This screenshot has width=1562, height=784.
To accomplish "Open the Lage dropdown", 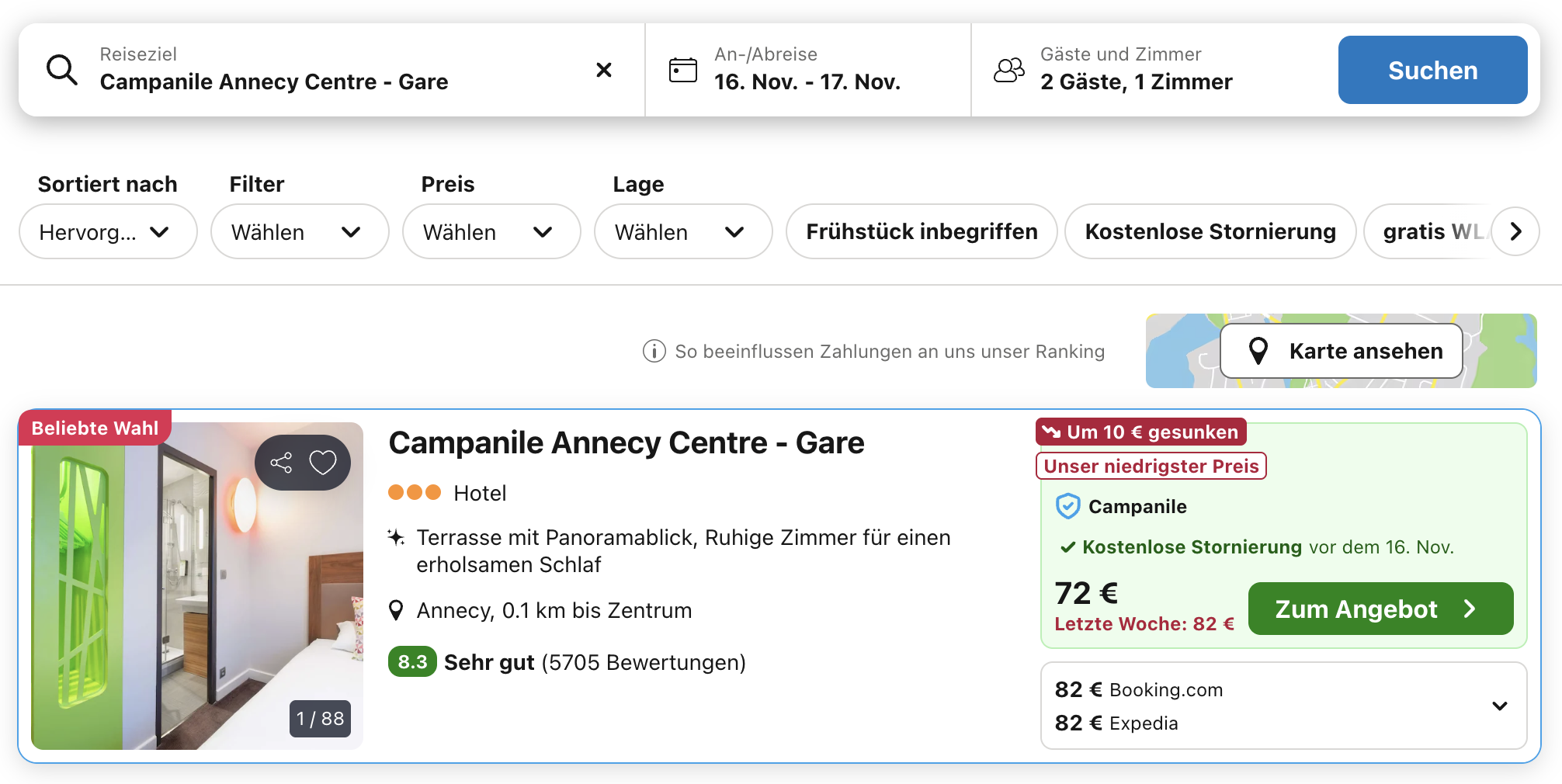I will [682, 231].
